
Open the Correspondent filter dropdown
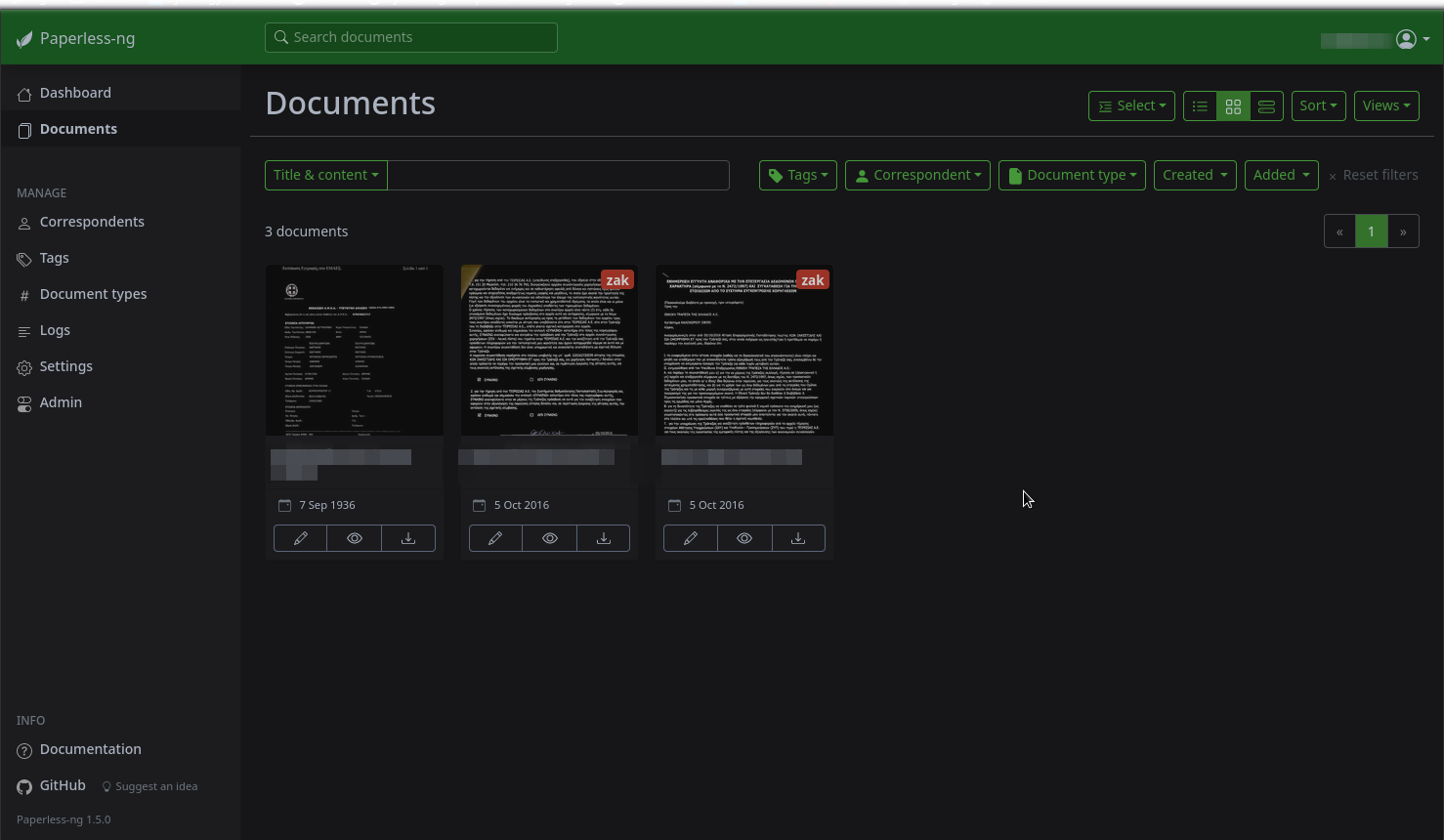click(x=917, y=175)
